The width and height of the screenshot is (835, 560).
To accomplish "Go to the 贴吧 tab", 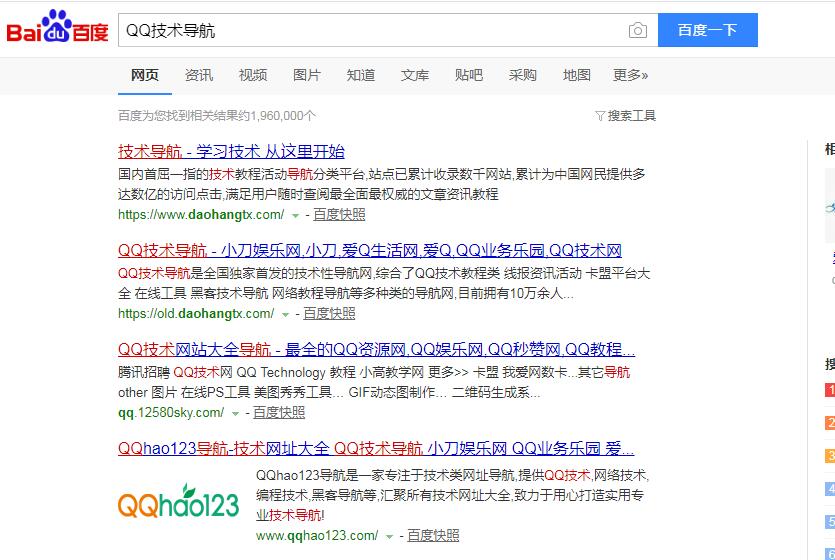I will pos(469,75).
